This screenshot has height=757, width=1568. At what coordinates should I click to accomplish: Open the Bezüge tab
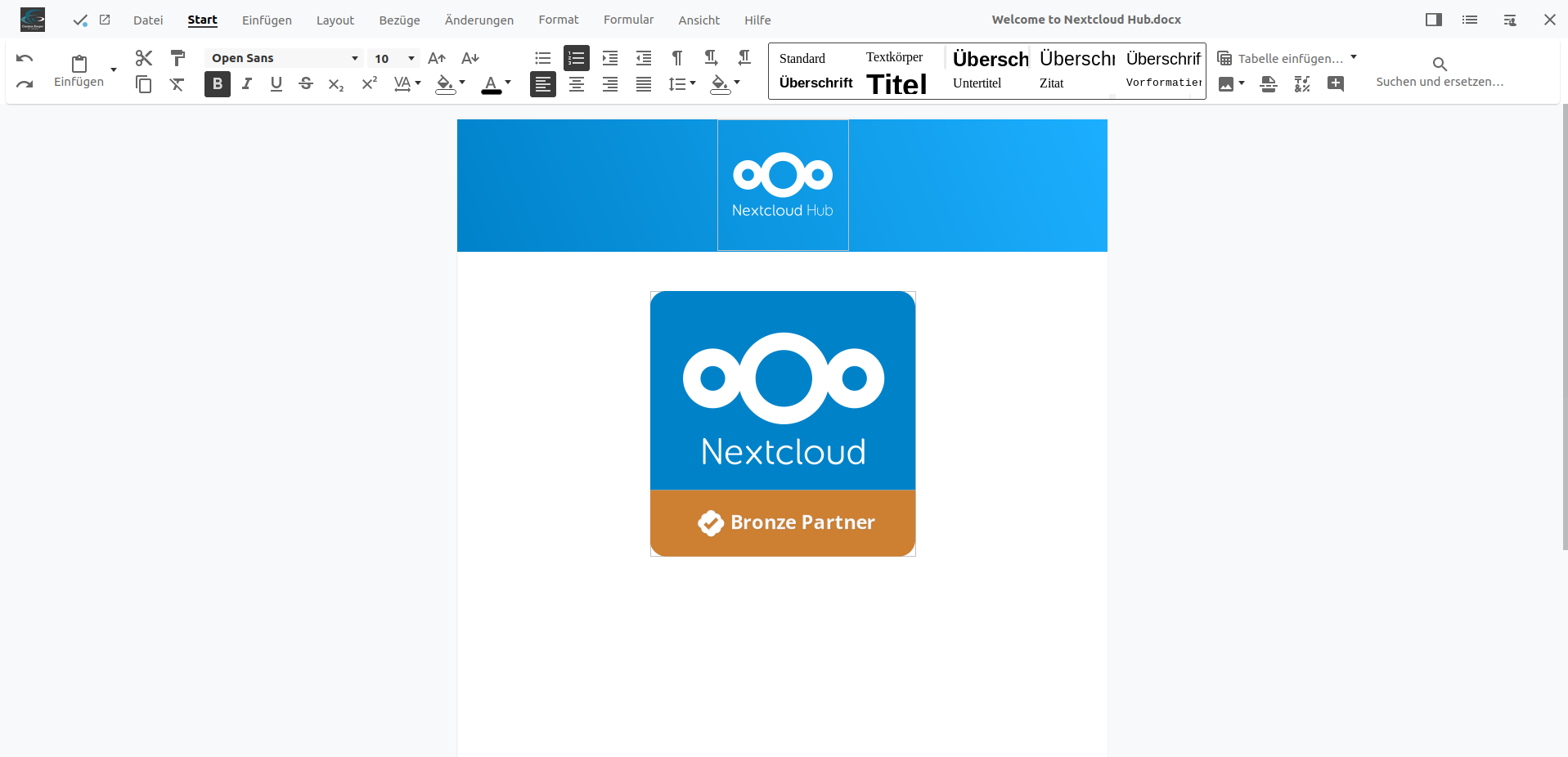(399, 20)
